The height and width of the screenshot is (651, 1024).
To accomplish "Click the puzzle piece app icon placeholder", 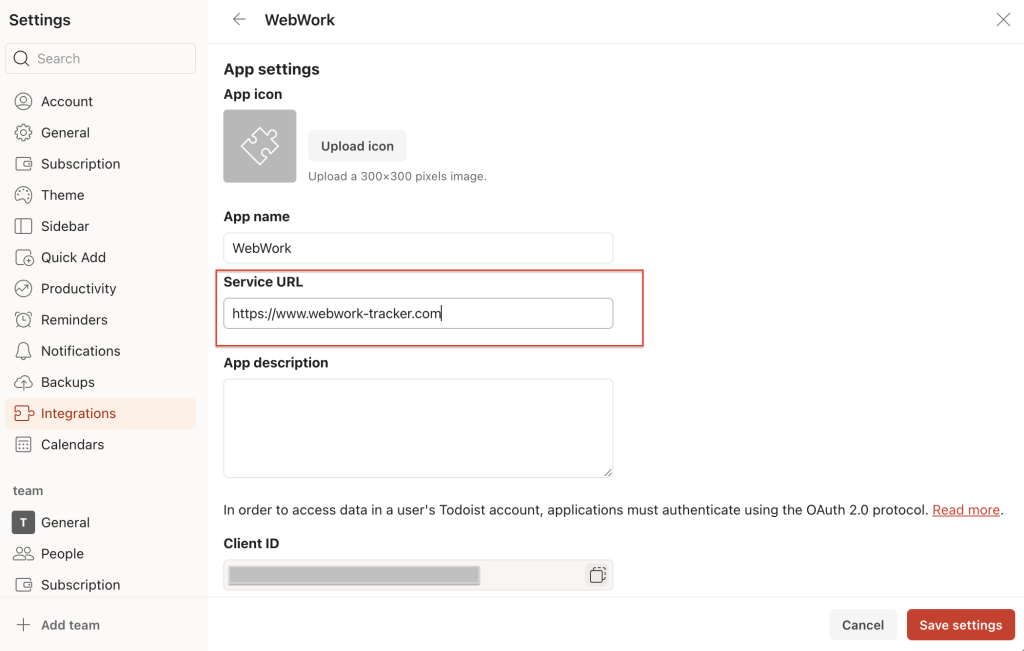I will (x=260, y=146).
